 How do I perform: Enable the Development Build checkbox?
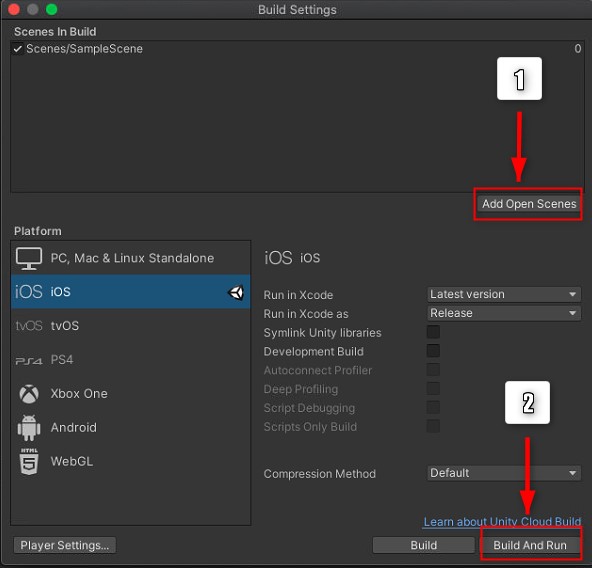(x=433, y=351)
